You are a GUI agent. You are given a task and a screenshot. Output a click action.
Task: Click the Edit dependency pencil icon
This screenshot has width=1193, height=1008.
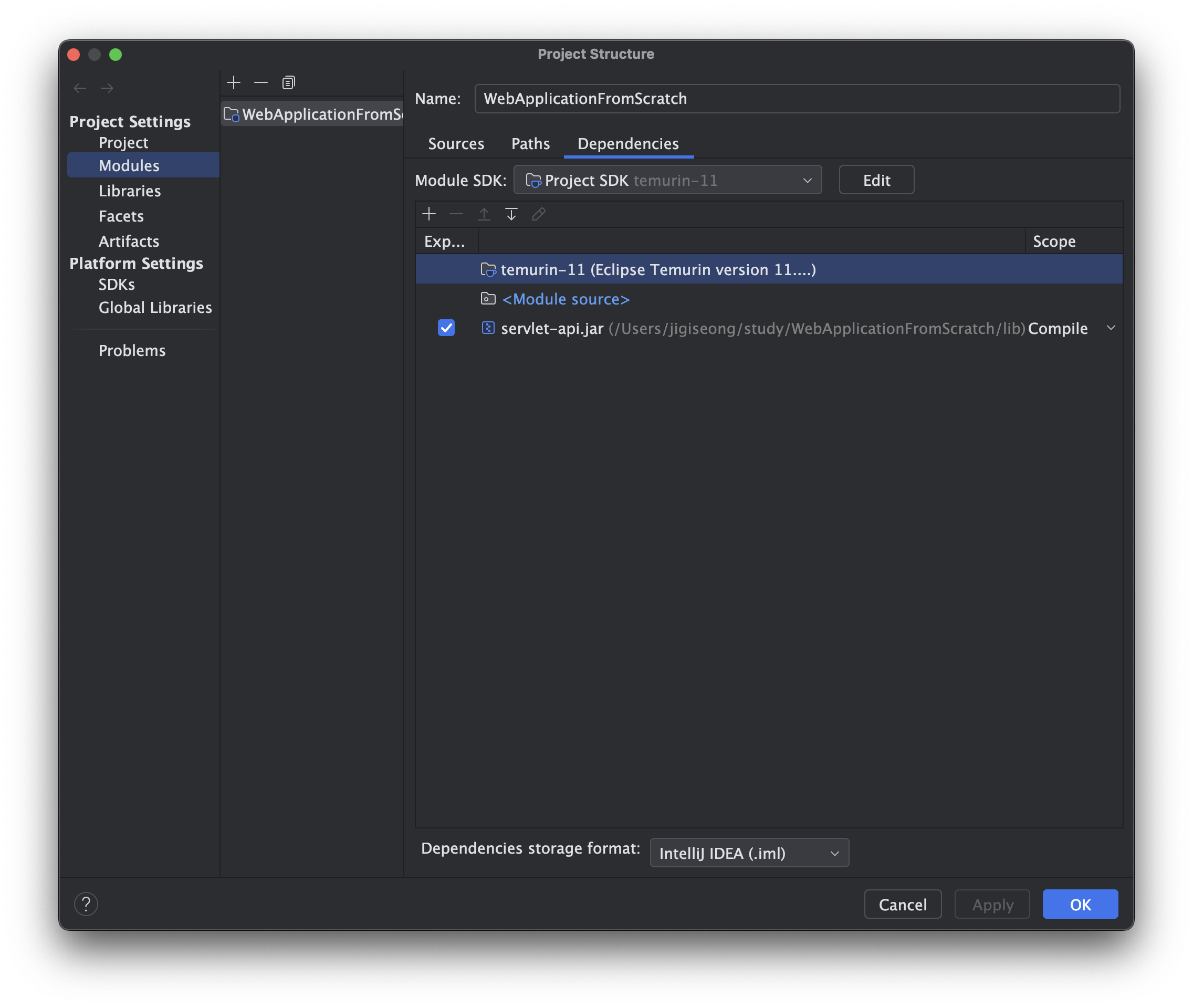point(539,214)
